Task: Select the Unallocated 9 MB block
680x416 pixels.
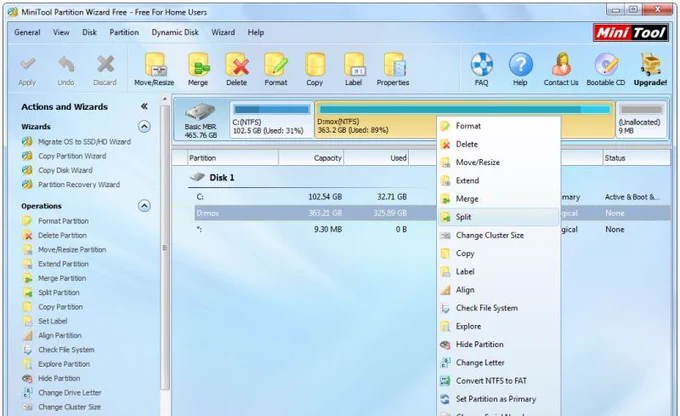Action: point(641,120)
